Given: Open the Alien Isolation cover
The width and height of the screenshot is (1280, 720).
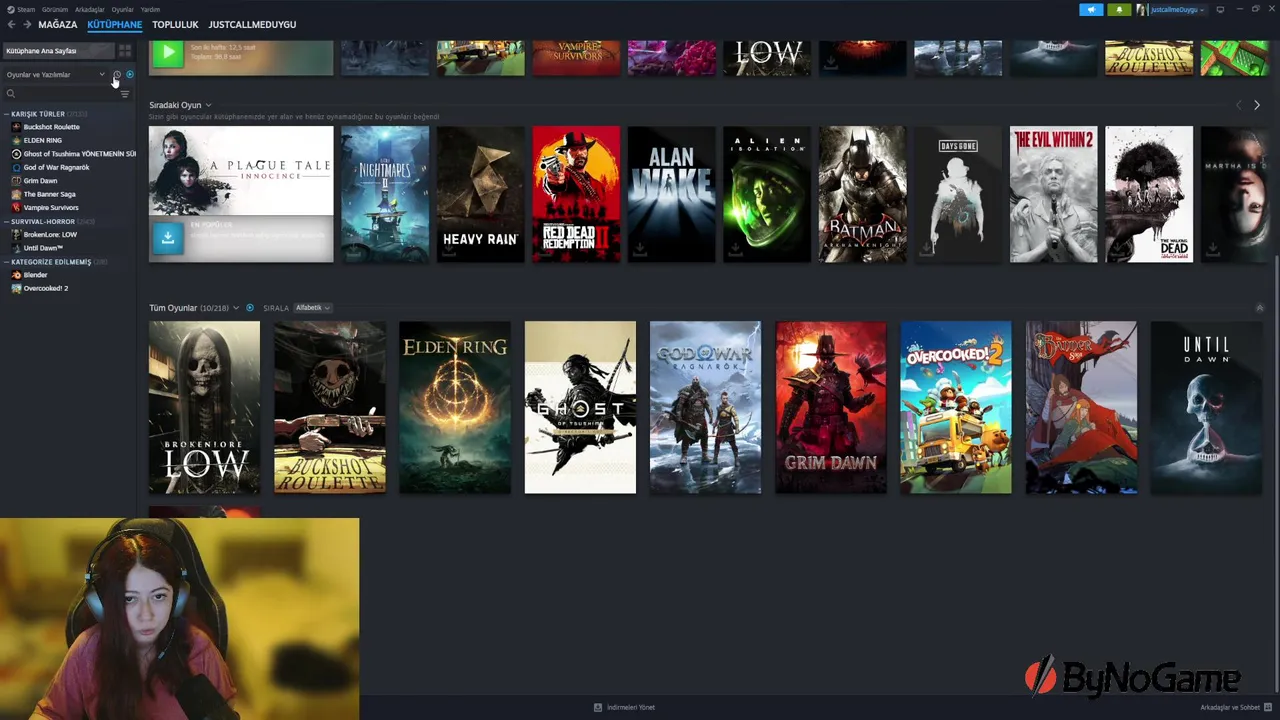Looking at the screenshot, I should point(767,194).
